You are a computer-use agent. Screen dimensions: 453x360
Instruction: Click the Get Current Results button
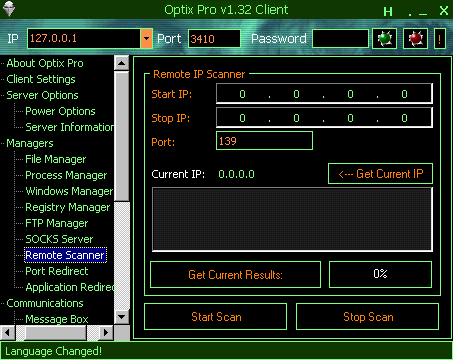click(235, 275)
